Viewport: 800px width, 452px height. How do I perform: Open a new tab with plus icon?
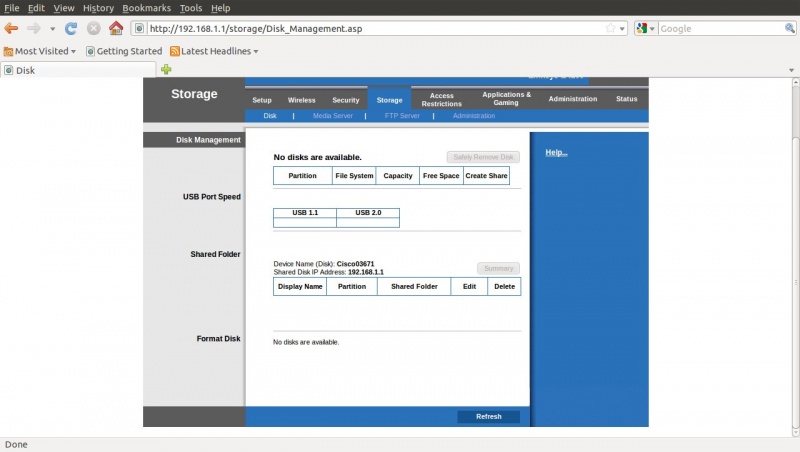pos(166,70)
